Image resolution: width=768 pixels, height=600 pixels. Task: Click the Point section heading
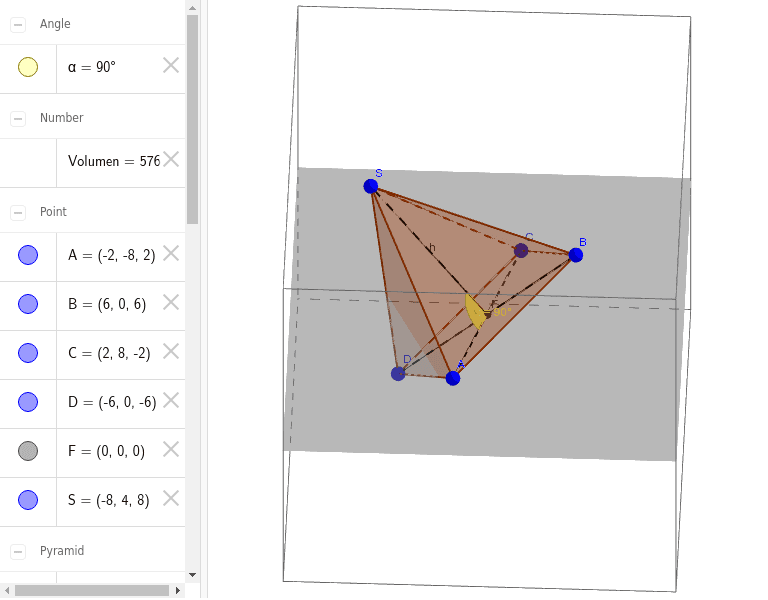tap(53, 212)
